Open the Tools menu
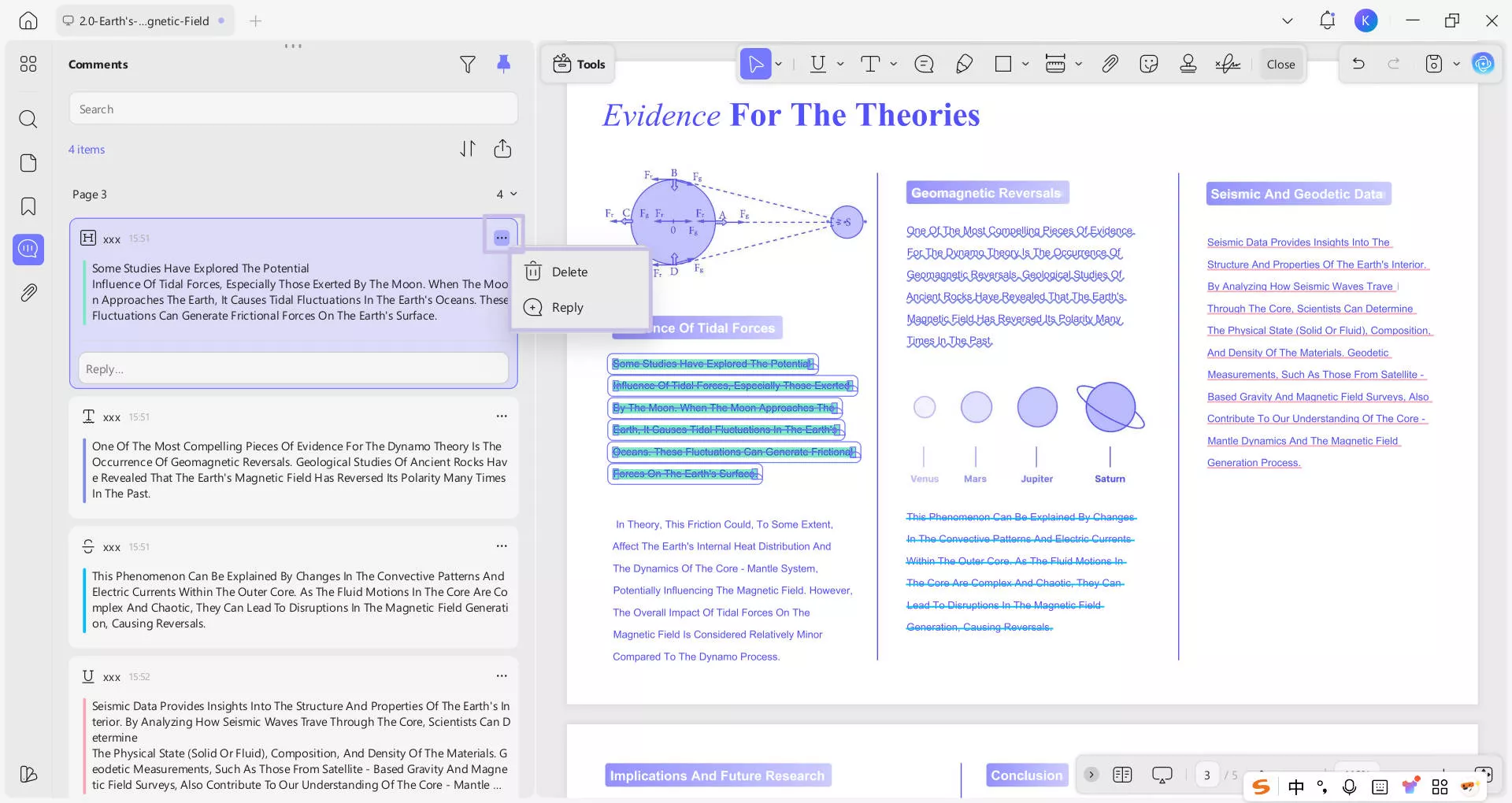Screen dimensions: 1512x803 tap(579, 65)
